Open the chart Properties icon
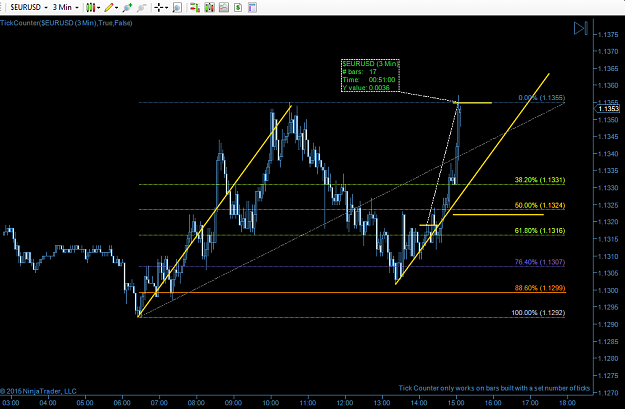 [252, 7]
